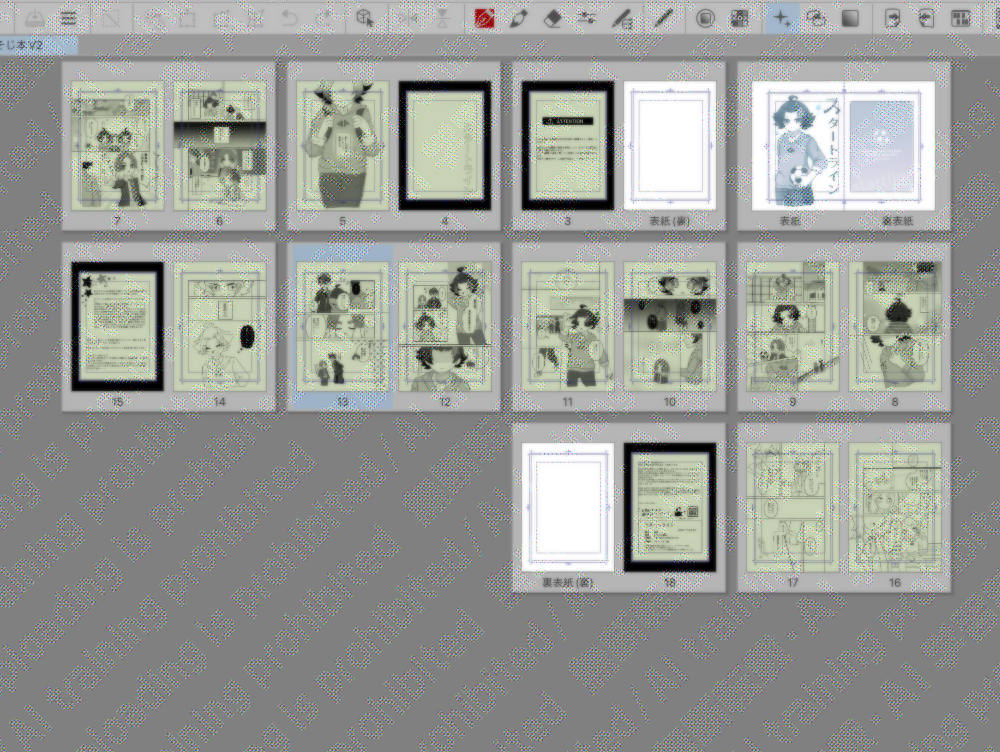Open the hamburger menu icon
This screenshot has width=1000, height=752.
tap(68, 18)
